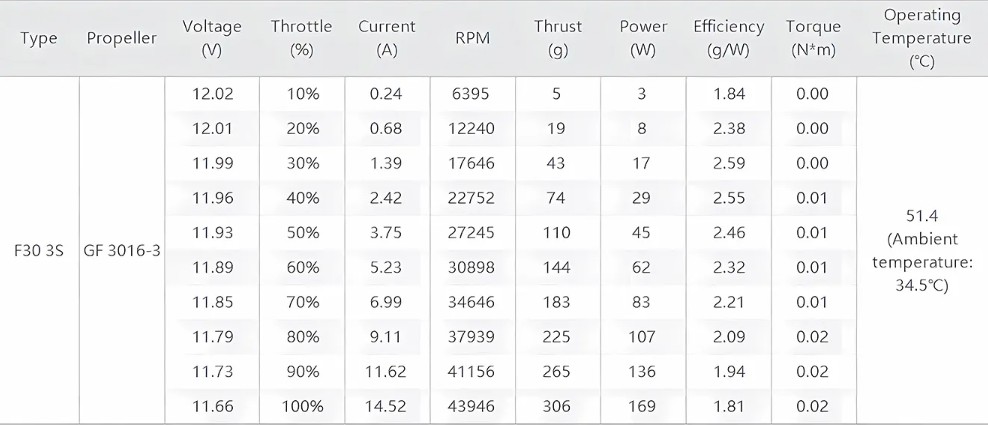The image size is (988, 425).
Task: Click the 14.52 current value
Action: (386, 406)
